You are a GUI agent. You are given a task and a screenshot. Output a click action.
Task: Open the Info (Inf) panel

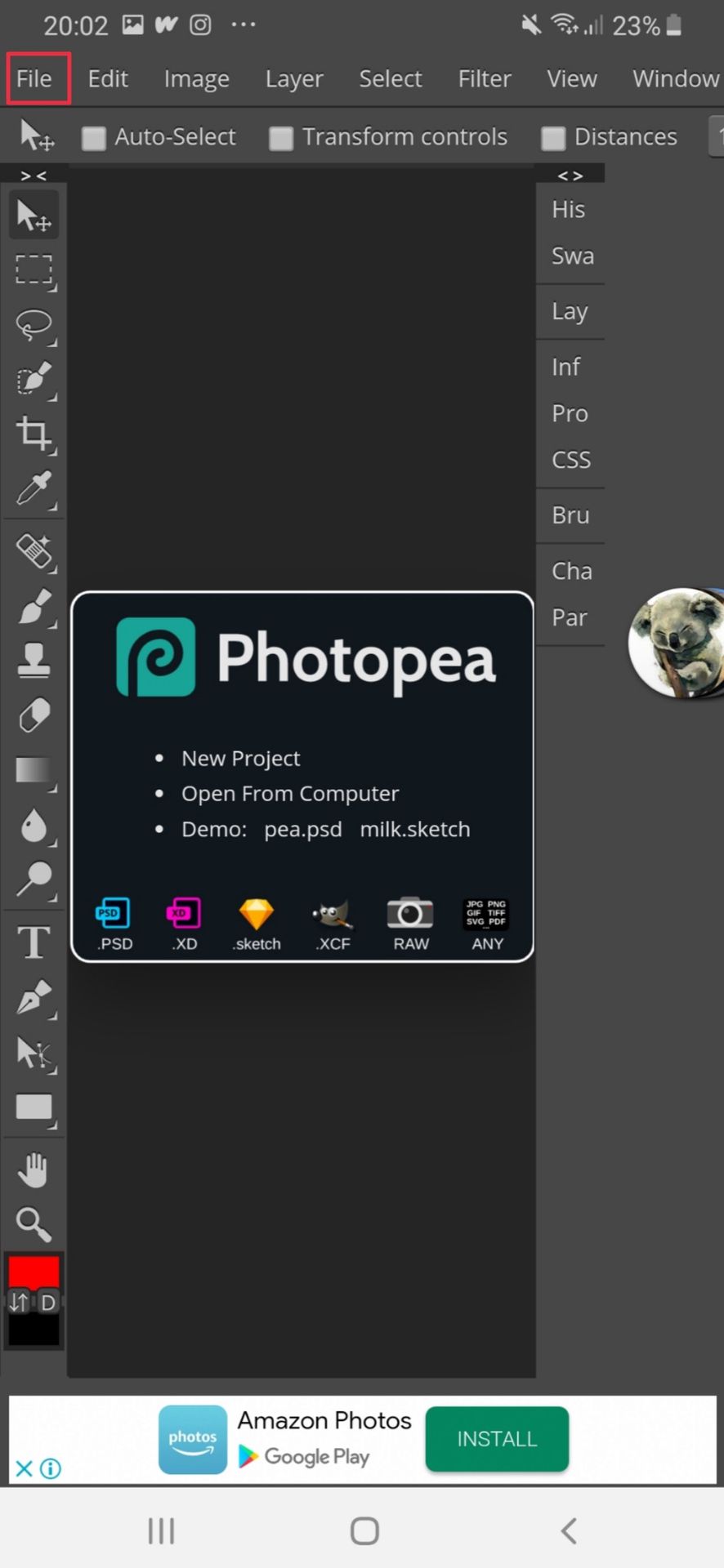pos(565,367)
